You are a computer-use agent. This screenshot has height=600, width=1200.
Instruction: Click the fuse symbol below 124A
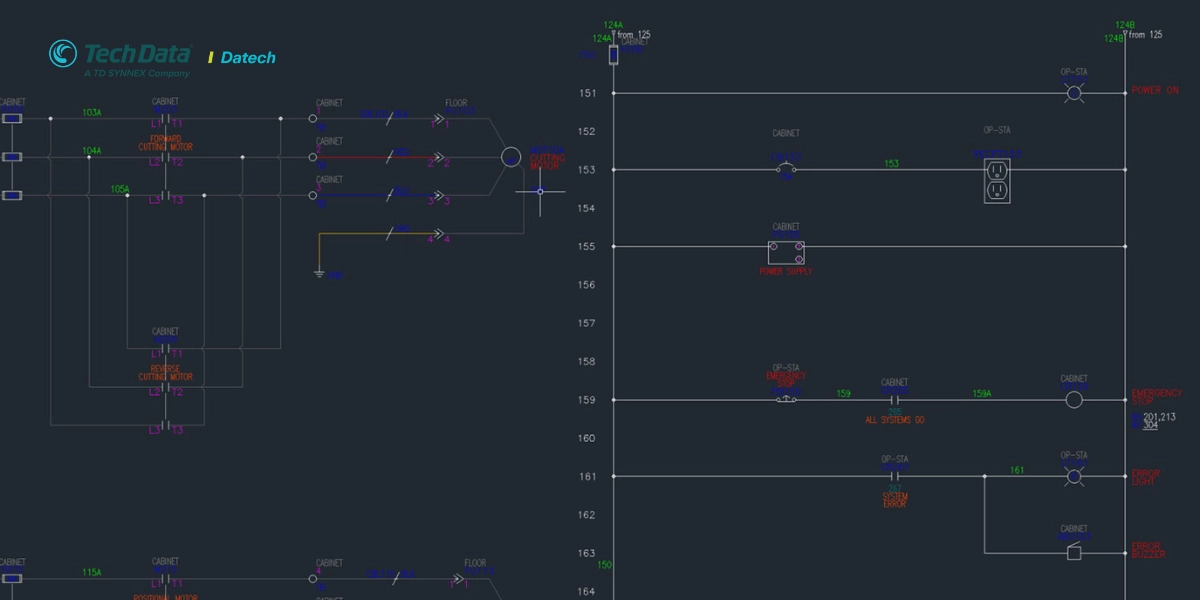[613, 54]
